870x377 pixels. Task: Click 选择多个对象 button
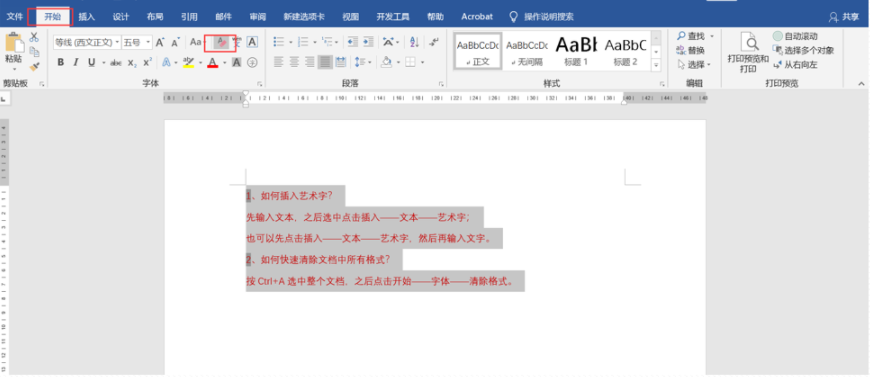pyautogui.click(x=803, y=51)
